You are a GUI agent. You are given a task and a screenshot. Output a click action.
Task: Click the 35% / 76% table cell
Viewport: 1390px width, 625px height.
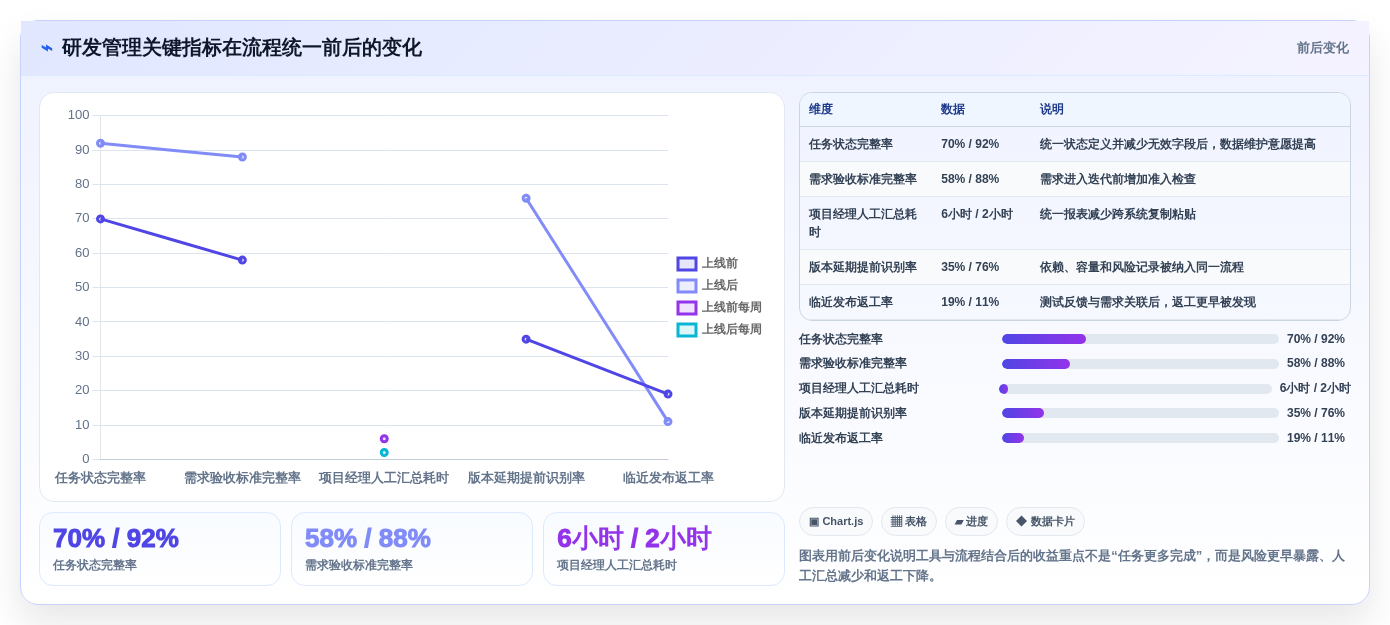[x=970, y=267]
